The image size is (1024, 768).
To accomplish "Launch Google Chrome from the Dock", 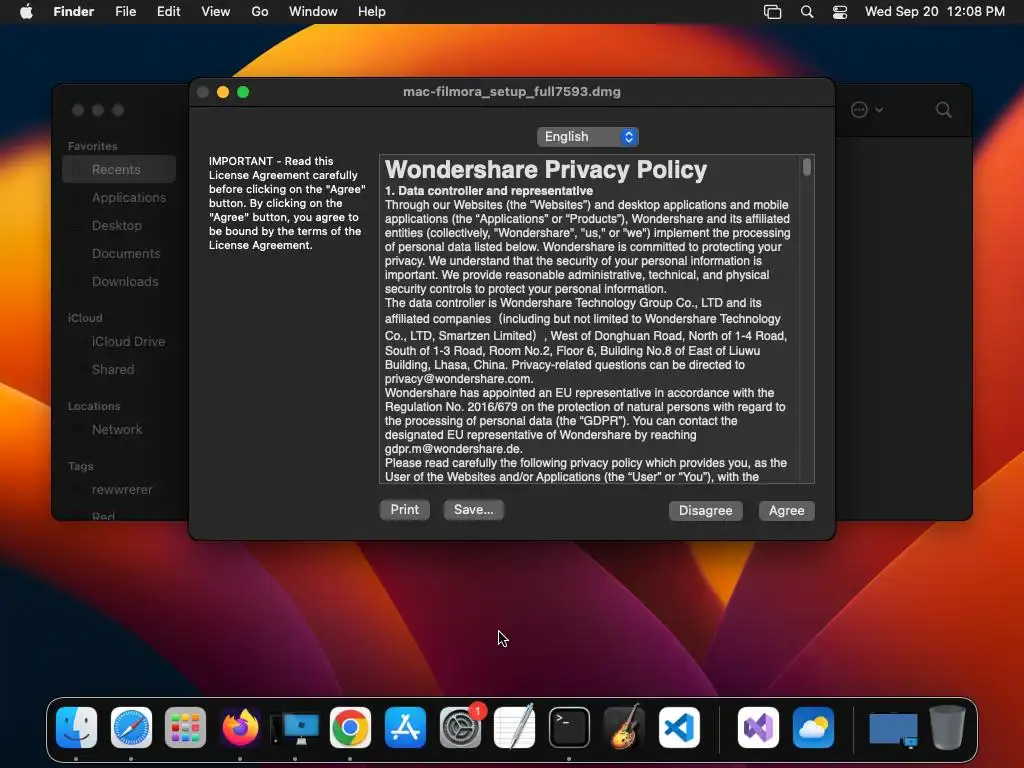I will [x=350, y=727].
